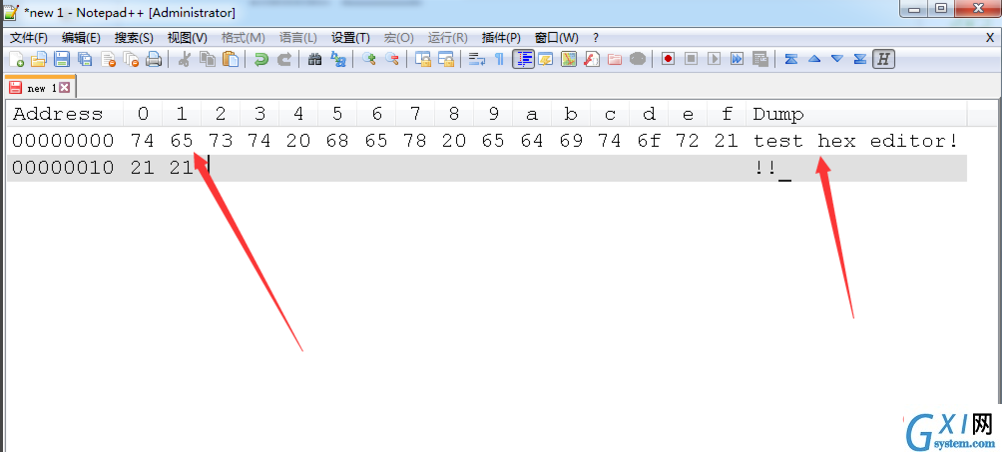Viewport: 1002px width, 452px height.
Task: Open the 文件(F) menu
Action: click(29, 38)
